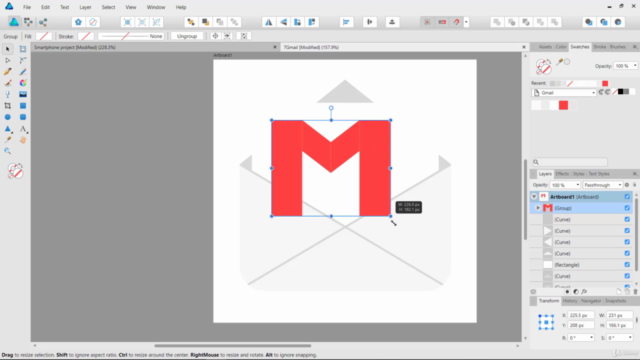Click the Ungroup button
640x360 pixels.
click(187, 36)
